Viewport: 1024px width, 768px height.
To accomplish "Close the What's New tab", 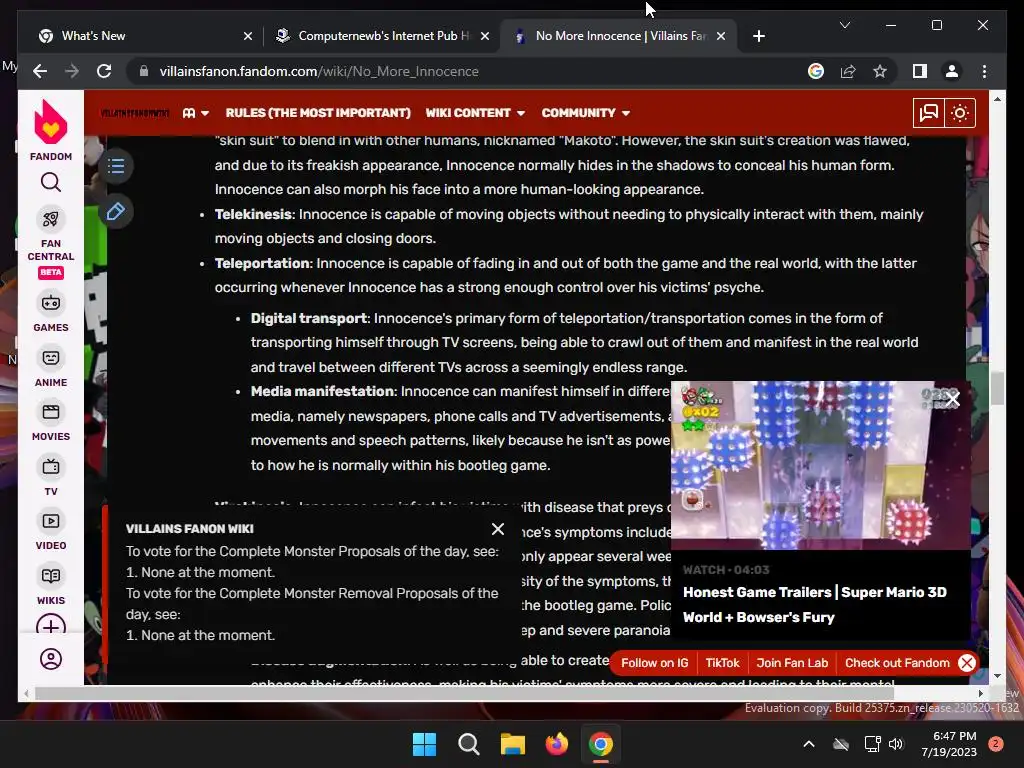I will 248,36.
